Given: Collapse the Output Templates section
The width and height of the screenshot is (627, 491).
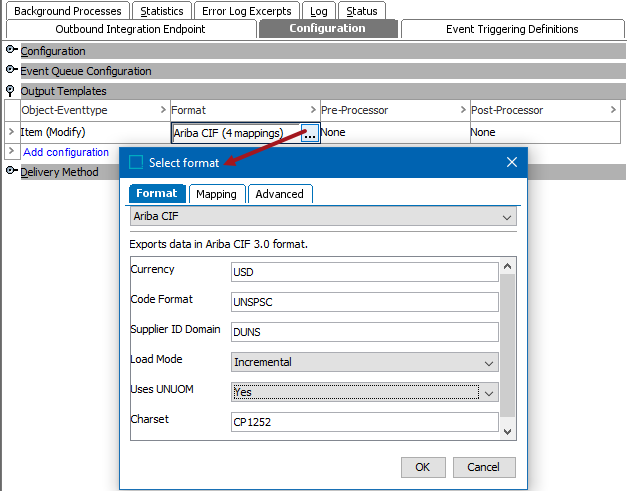Looking at the screenshot, I should pyautogui.click(x=12, y=91).
